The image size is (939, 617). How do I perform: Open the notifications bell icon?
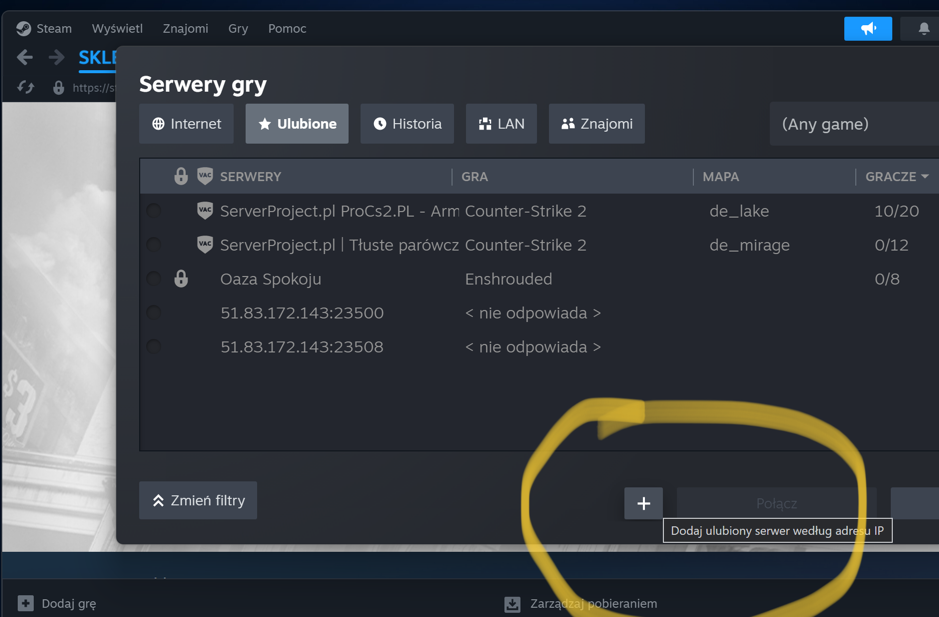point(923,29)
